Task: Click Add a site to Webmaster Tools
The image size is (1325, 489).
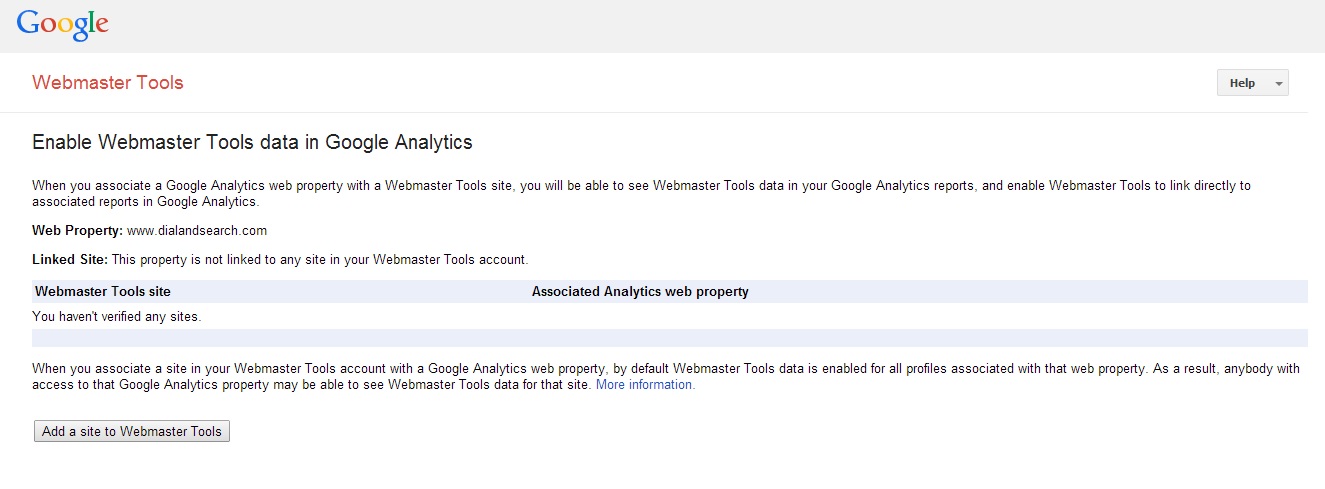Action: pyautogui.click(x=132, y=431)
